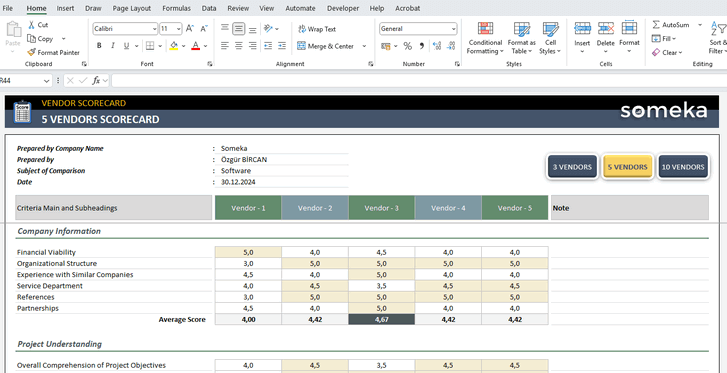Open the Calibri font name dropdown

pyautogui.click(x=154, y=29)
